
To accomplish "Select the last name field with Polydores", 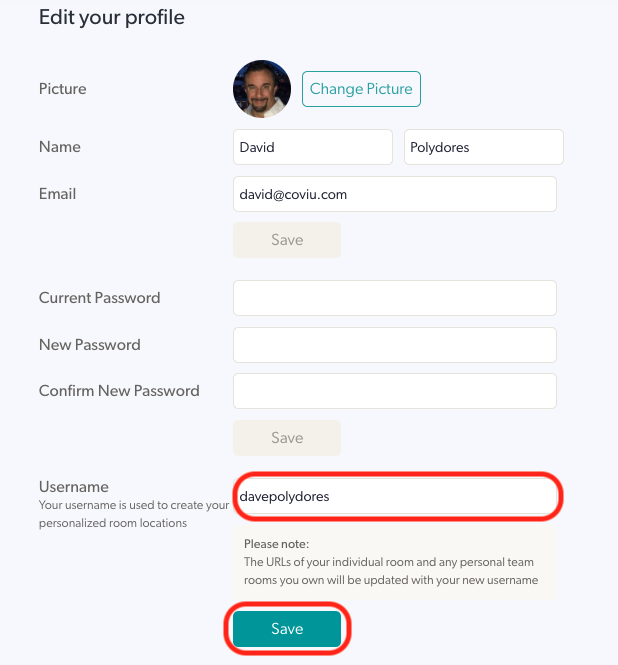I will point(484,147).
